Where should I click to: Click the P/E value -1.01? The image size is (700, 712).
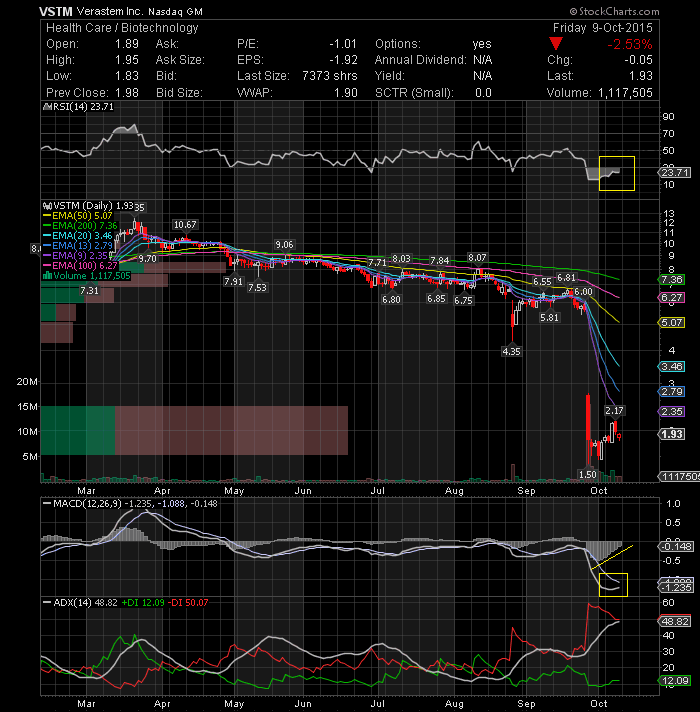pos(343,44)
